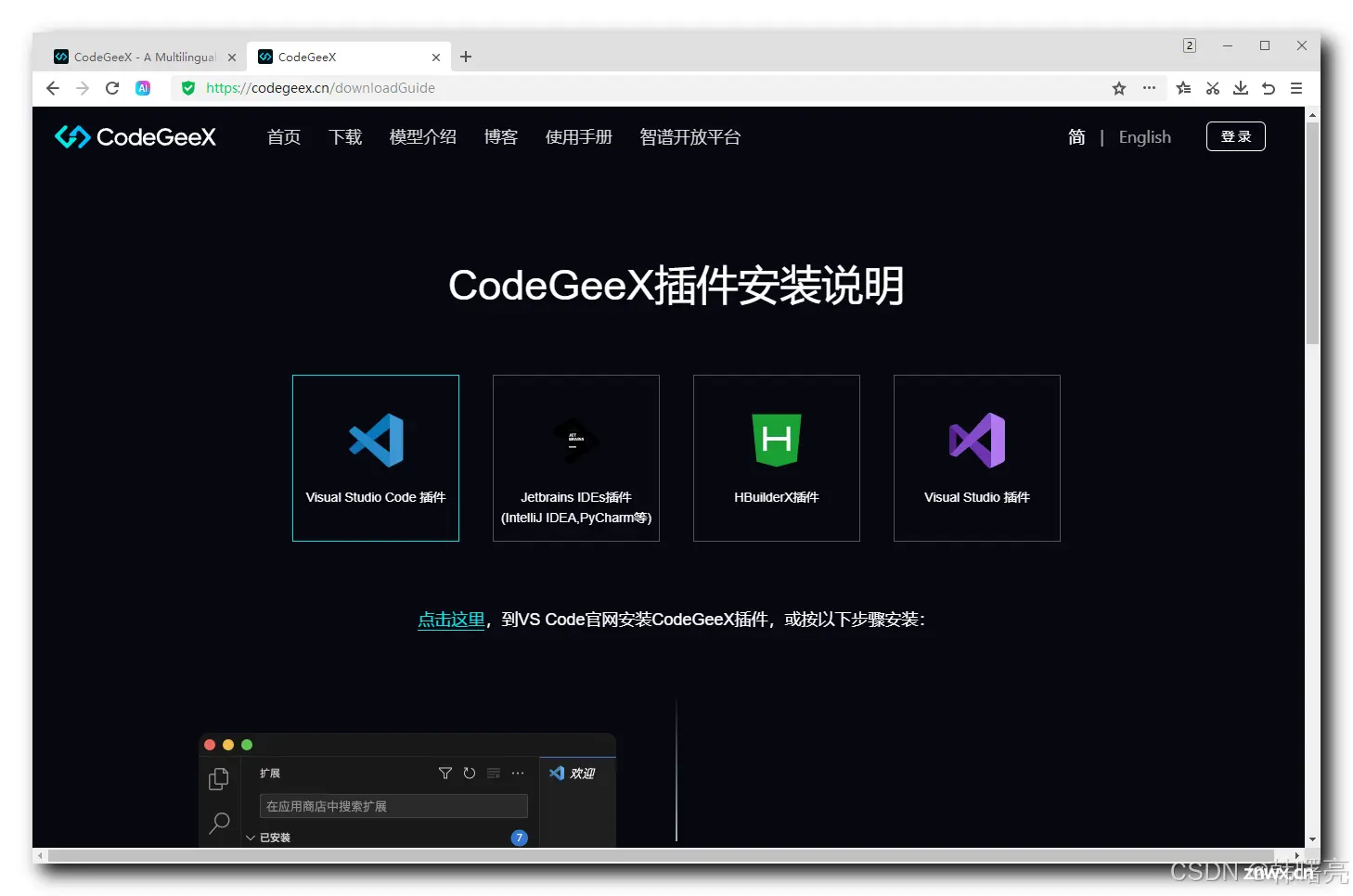Switch to the CodeGeeX - A Multilingual tab
The image size is (1353, 896).
pos(145,57)
